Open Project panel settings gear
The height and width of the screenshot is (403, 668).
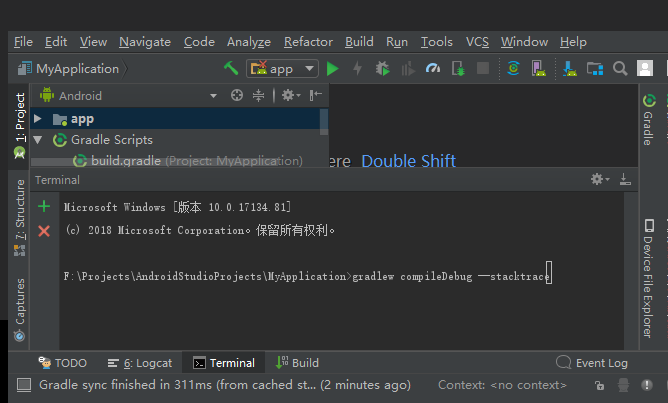coord(291,95)
